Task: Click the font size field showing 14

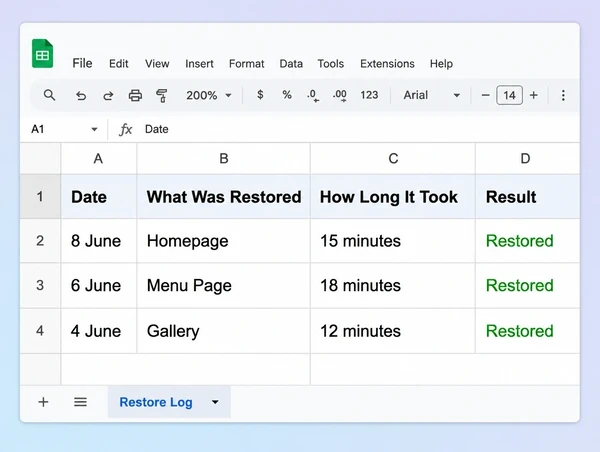Action: (509, 95)
